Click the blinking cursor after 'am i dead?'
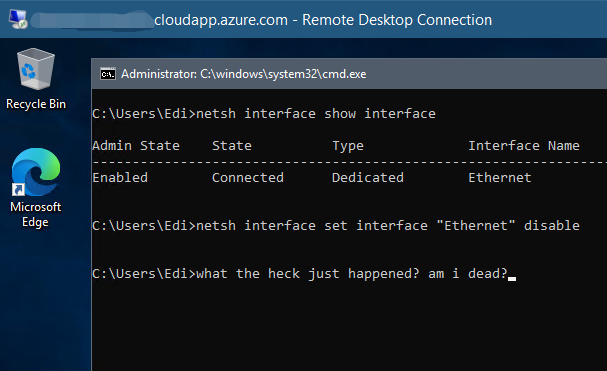Screen dimensions: 607x371 pos(512,278)
